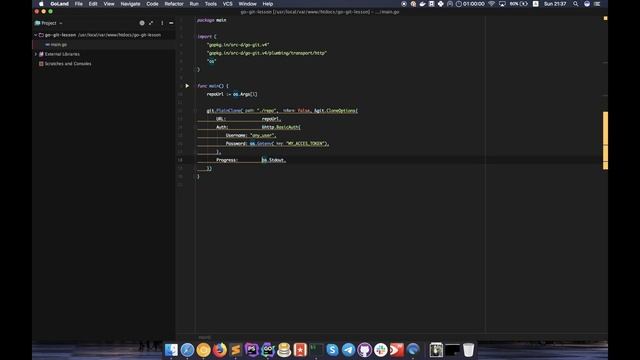Click &git.CloneOptions text
Viewport: 640px width, 360px height.
[x=336, y=111]
